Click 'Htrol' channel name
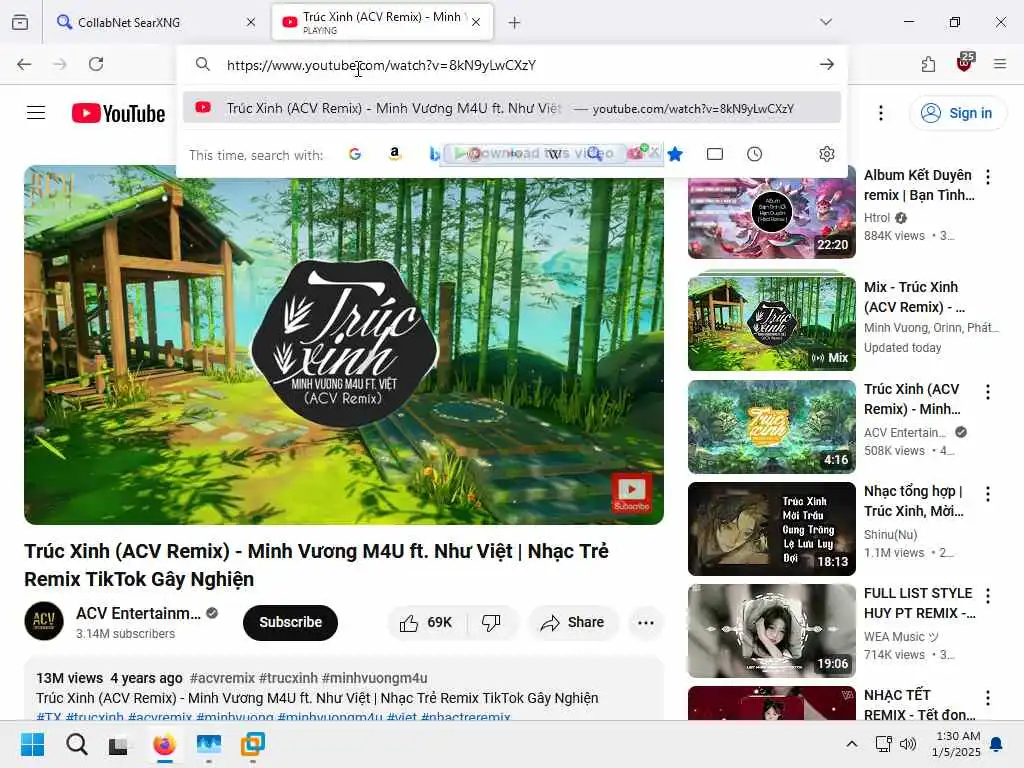Screen dimensions: 1024x768 876,217
